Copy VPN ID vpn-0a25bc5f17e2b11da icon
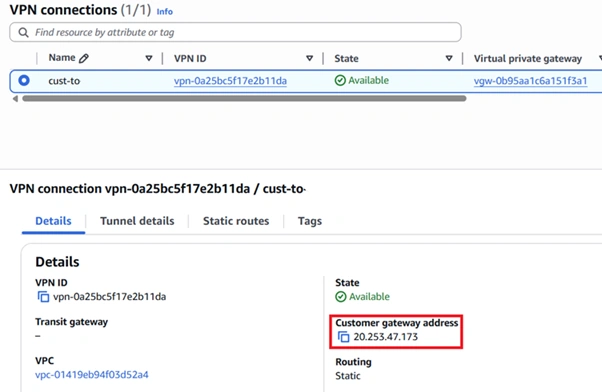 click(x=43, y=297)
